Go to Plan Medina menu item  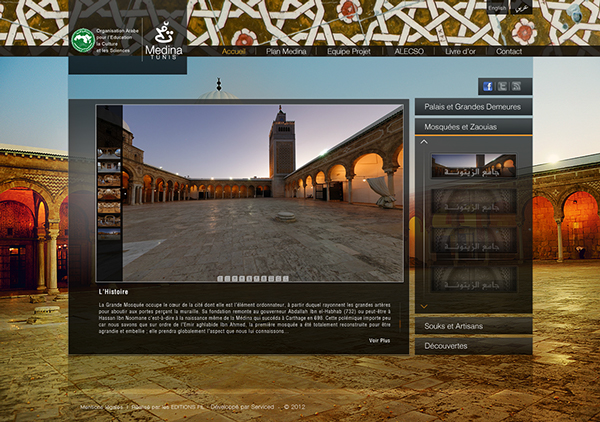pos(286,51)
